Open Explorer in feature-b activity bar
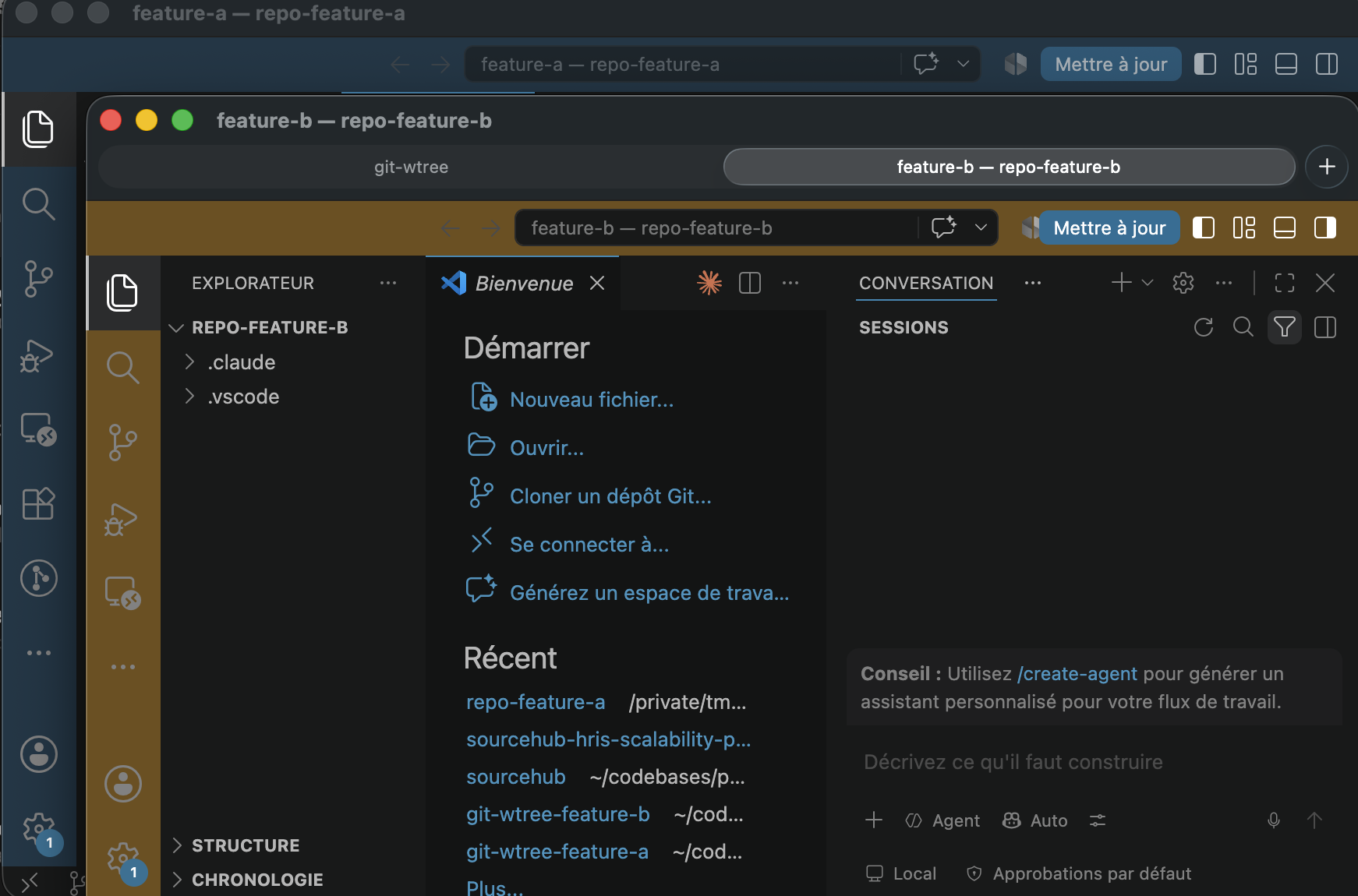 coord(122,292)
